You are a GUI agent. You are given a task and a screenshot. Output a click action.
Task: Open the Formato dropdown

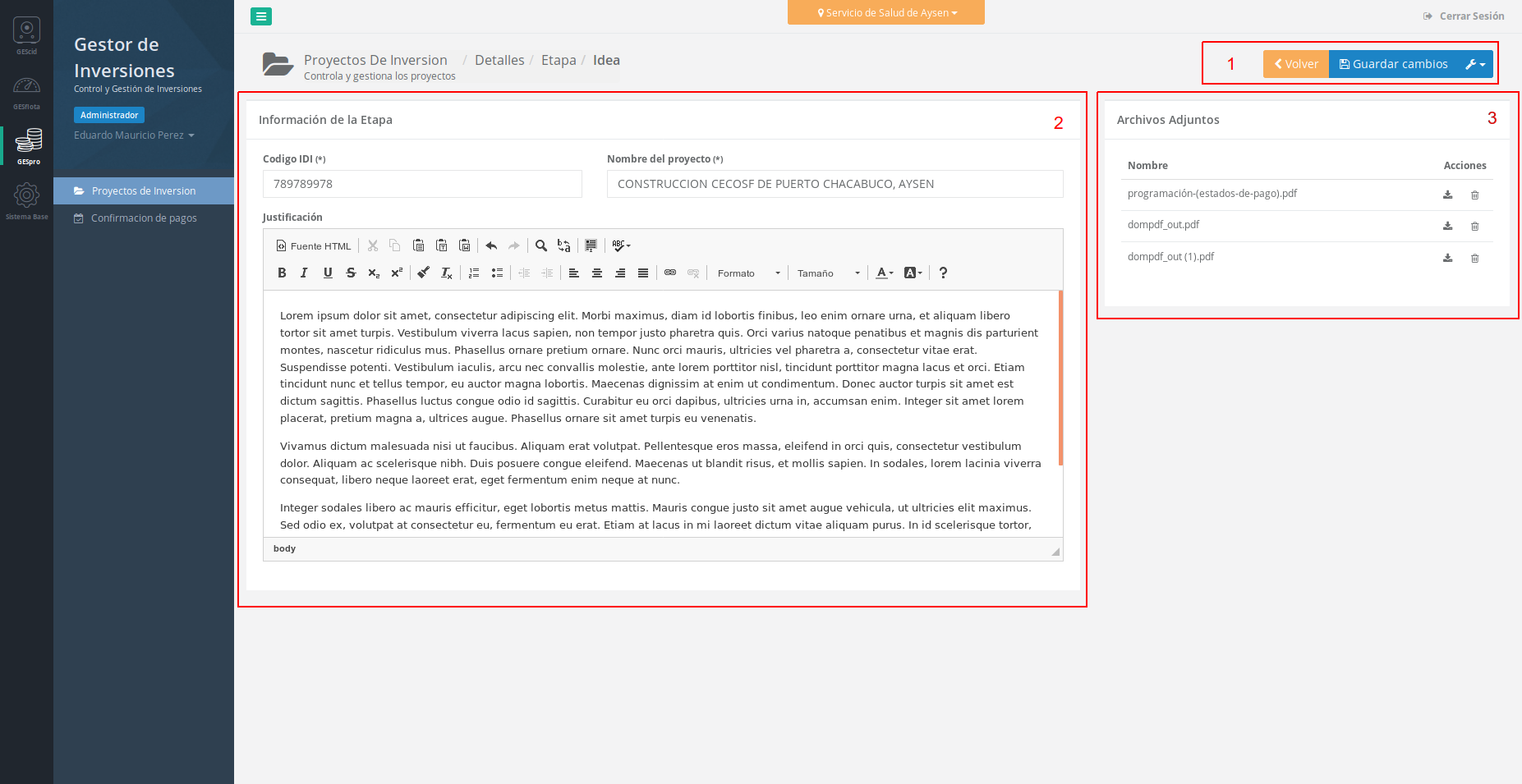[748, 273]
